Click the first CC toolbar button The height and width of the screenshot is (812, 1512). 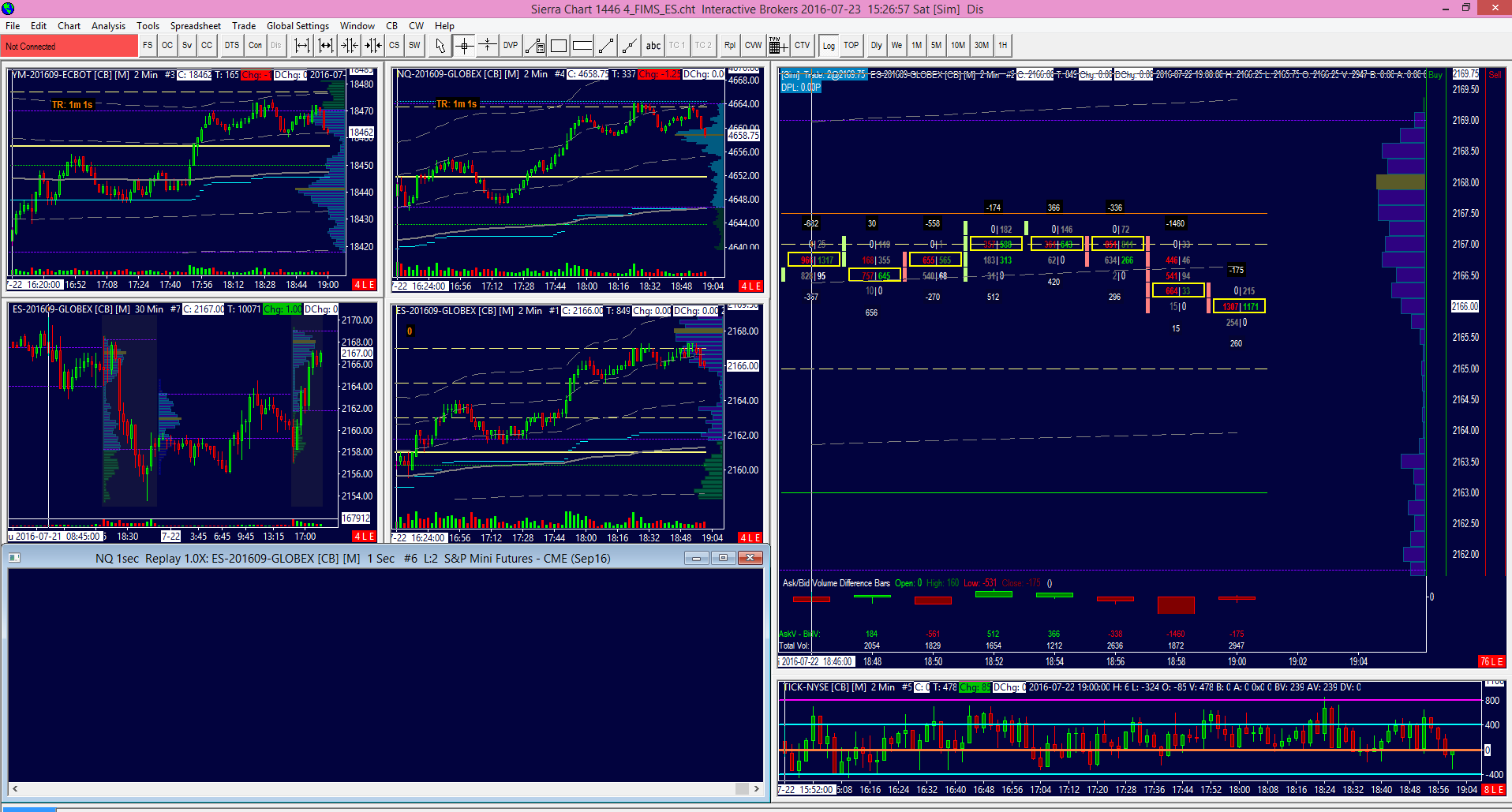coord(207,46)
